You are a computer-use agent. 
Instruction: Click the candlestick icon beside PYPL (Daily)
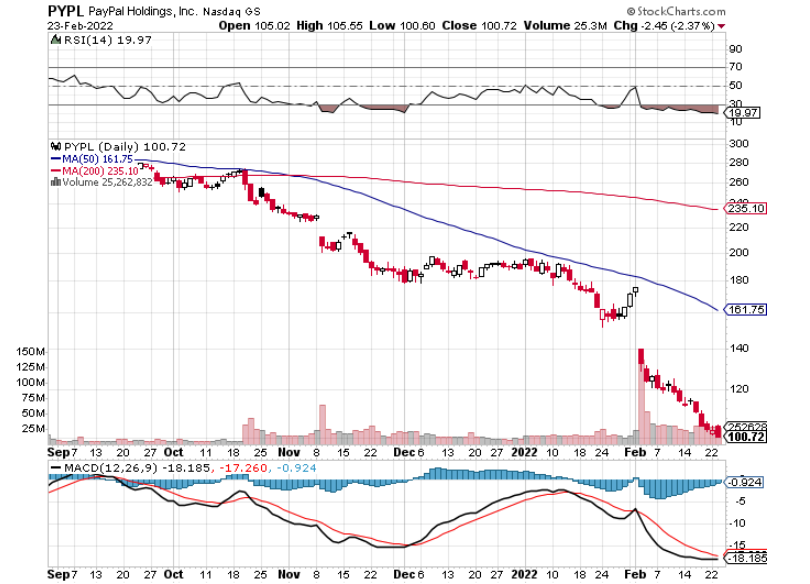click(x=56, y=147)
